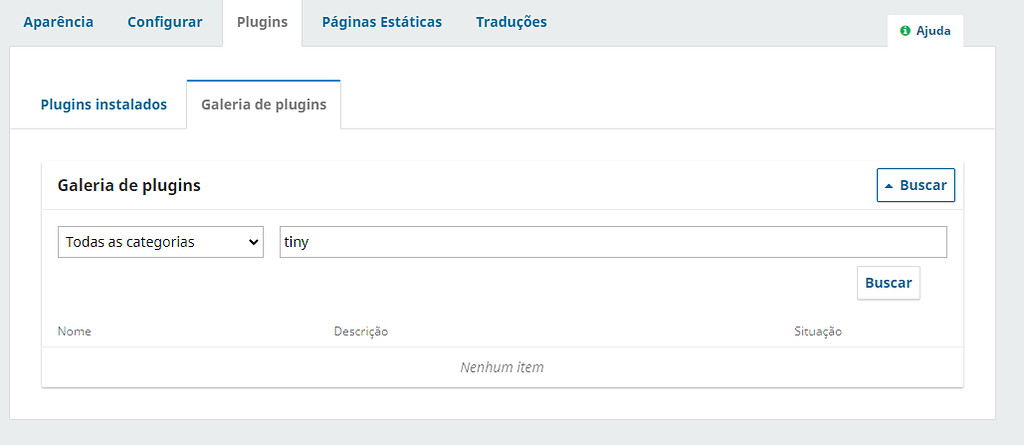Click the Descrição column header
This screenshot has height=445, width=1024.
tap(360, 331)
